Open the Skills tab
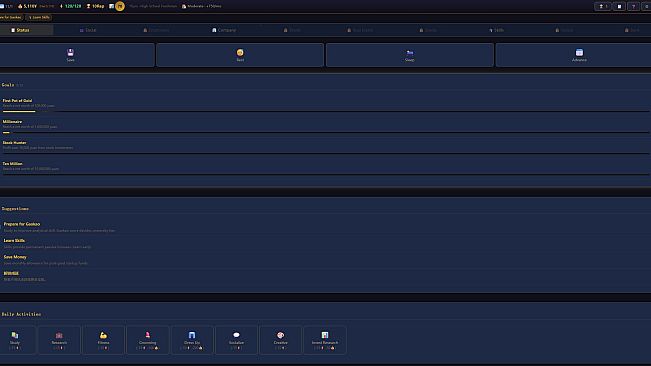 (497, 30)
